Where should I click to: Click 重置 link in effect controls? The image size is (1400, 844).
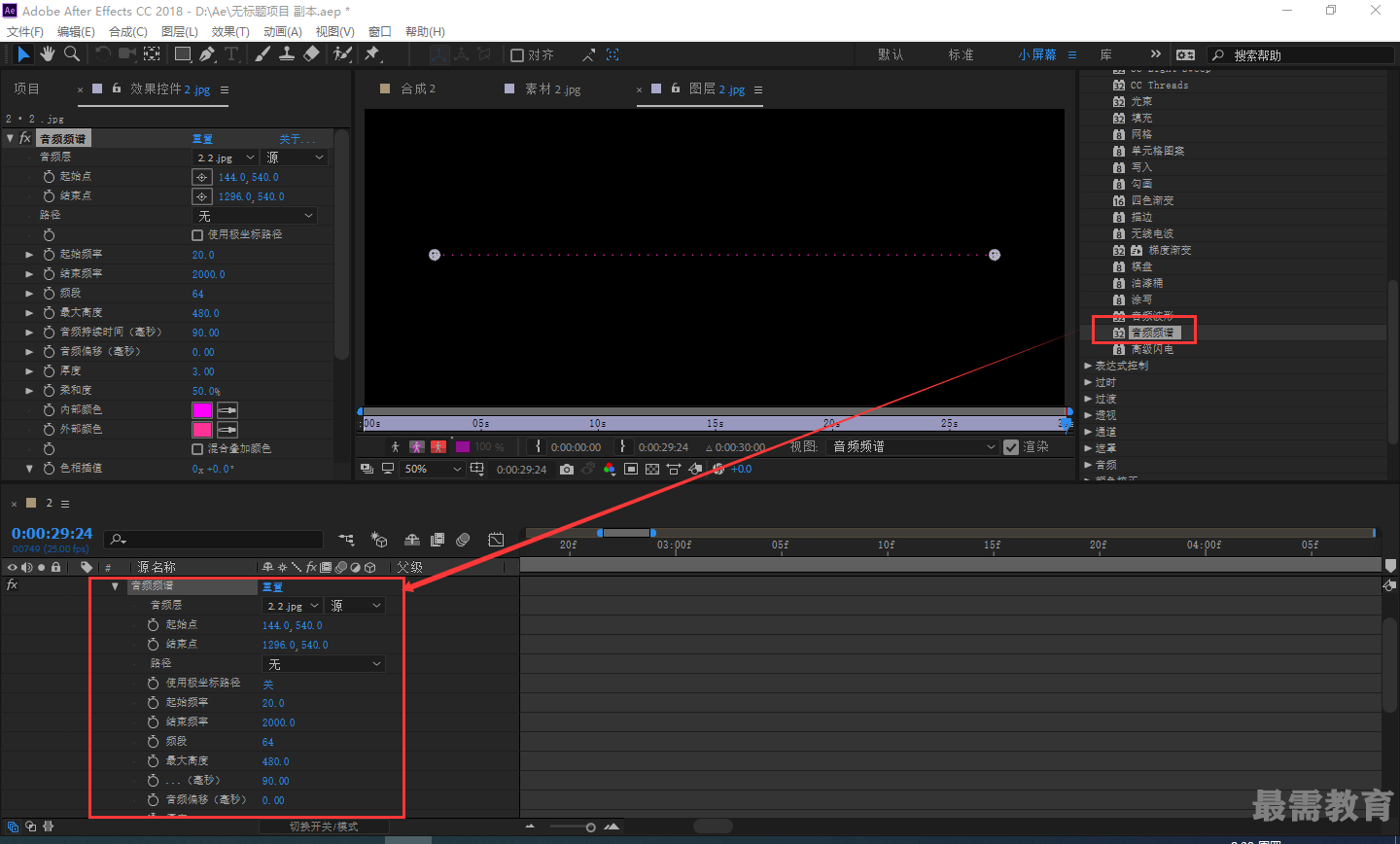click(x=202, y=139)
